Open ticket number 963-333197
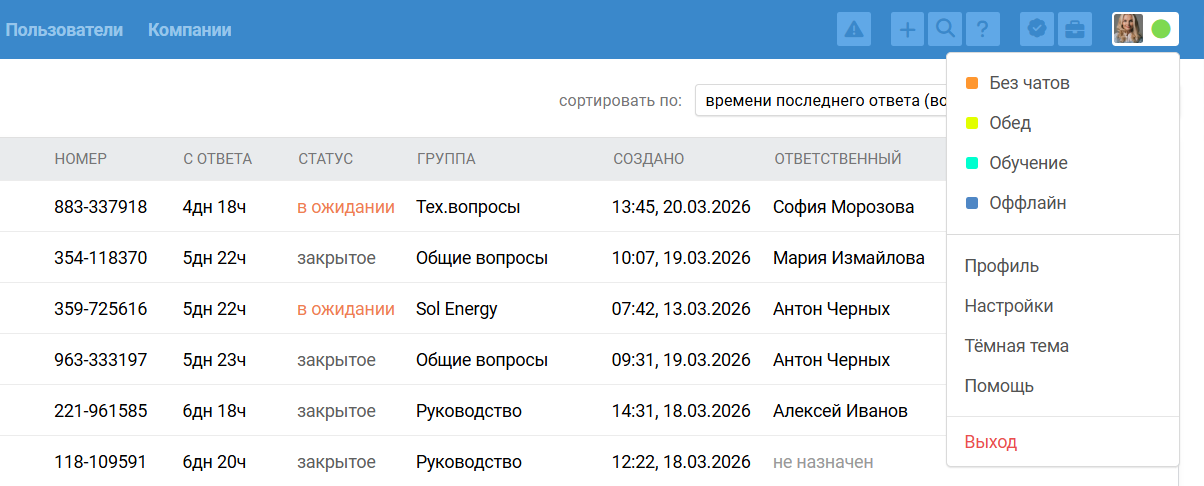 tap(101, 360)
